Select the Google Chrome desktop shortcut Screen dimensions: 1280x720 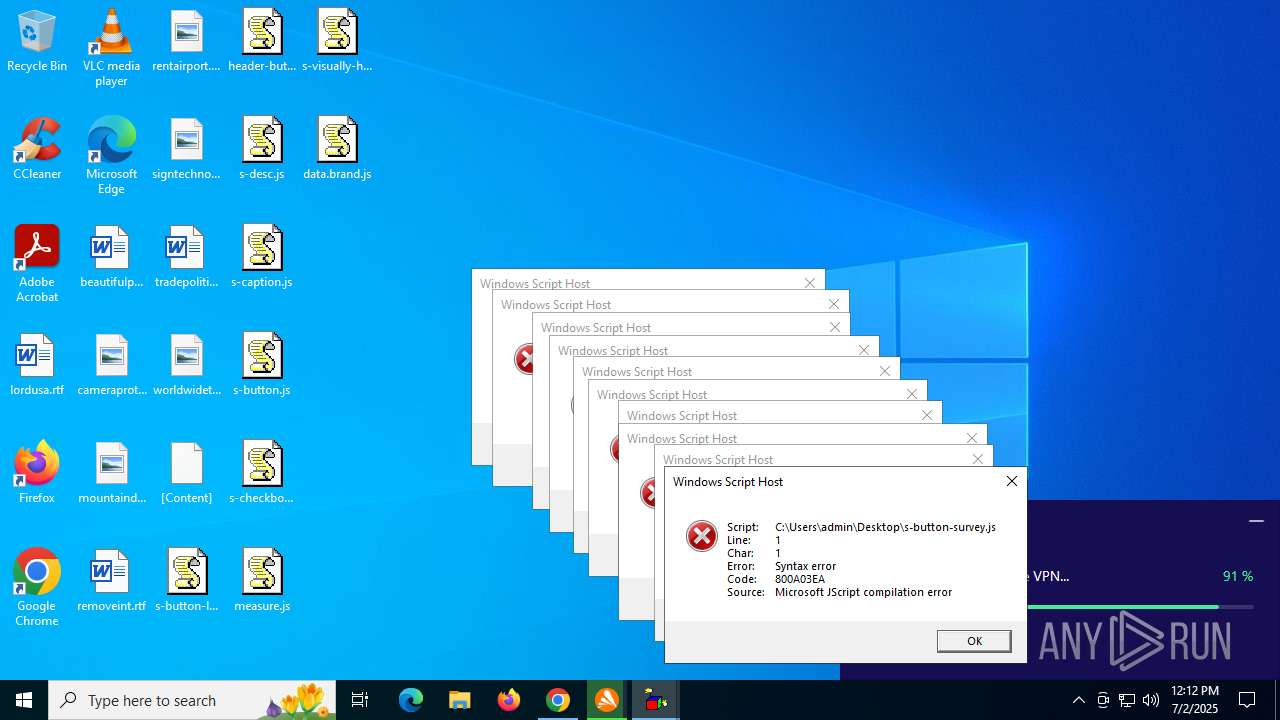click(x=37, y=588)
